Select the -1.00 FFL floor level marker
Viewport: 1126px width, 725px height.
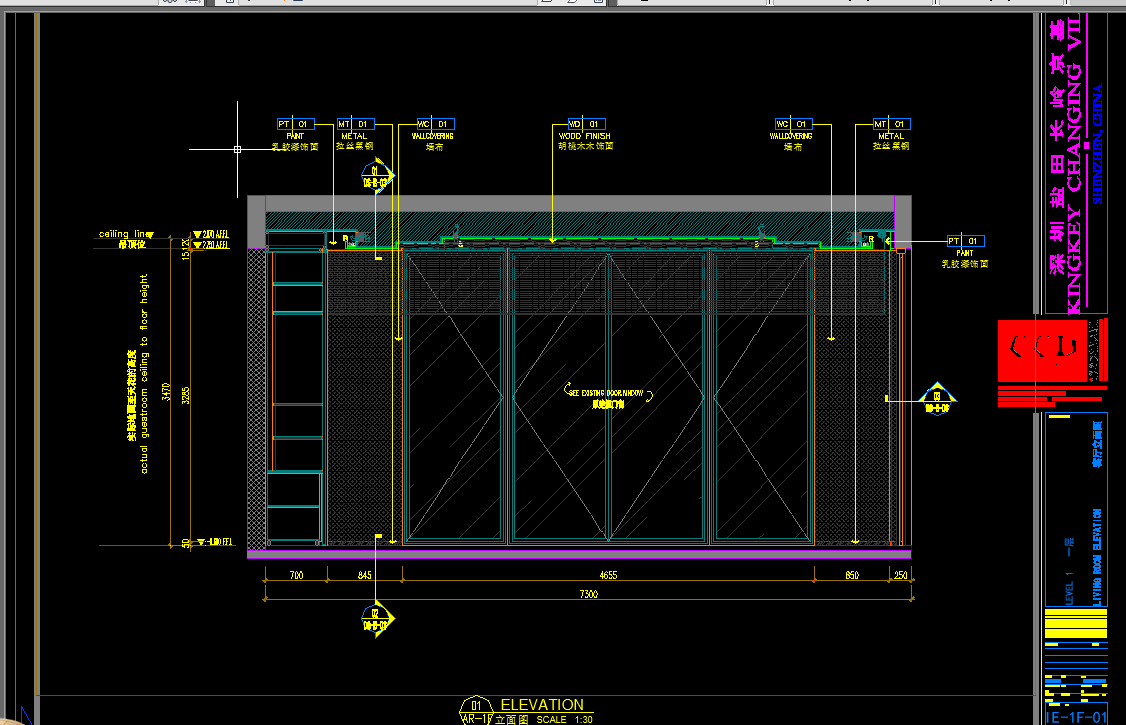pyautogui.click(x=215, y=541)
